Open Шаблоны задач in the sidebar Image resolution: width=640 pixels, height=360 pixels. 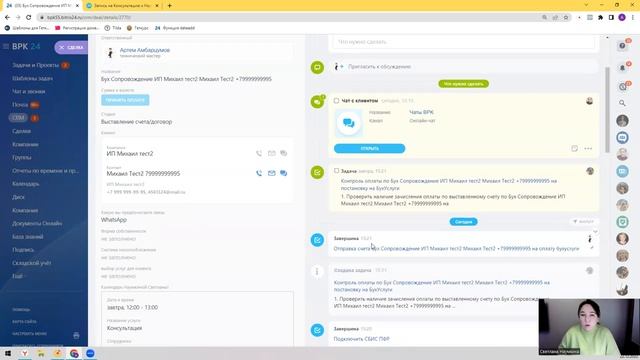(x=32, y=78)
